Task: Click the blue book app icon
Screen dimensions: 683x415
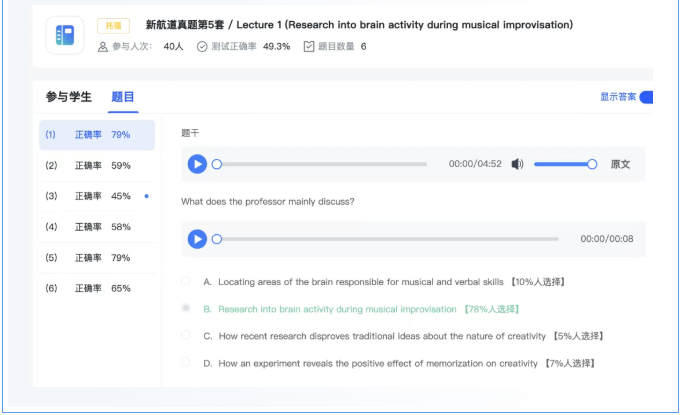Action: [65, 36]
